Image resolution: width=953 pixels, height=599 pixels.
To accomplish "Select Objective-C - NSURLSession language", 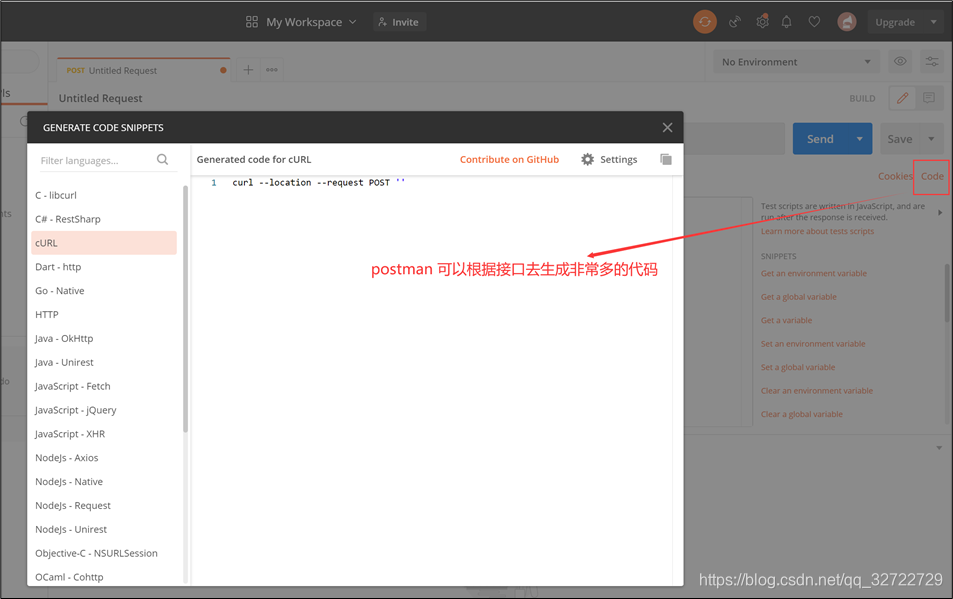I will [x=104, y=553].
